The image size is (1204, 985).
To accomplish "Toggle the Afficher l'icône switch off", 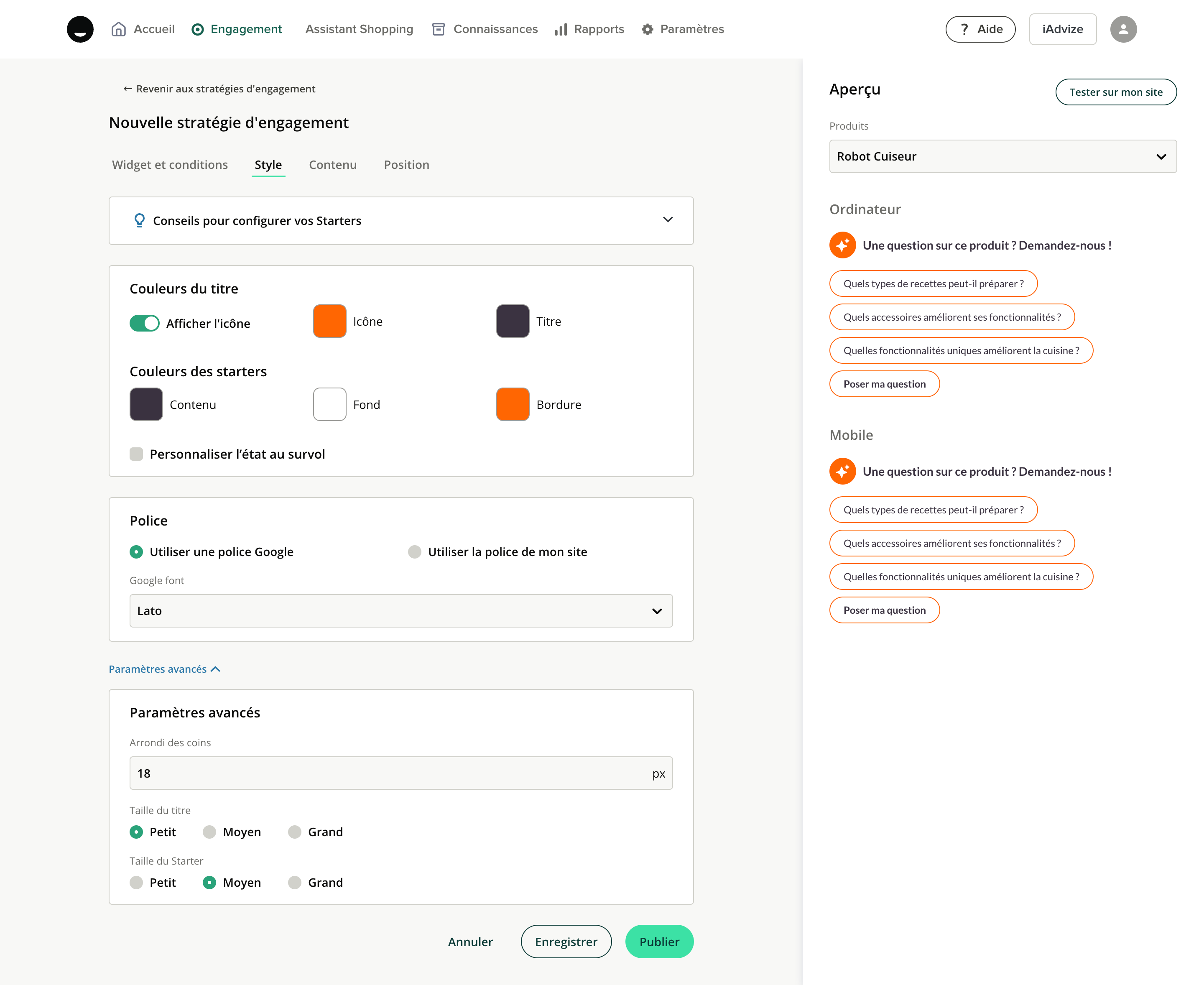I will tap(144, 323).
